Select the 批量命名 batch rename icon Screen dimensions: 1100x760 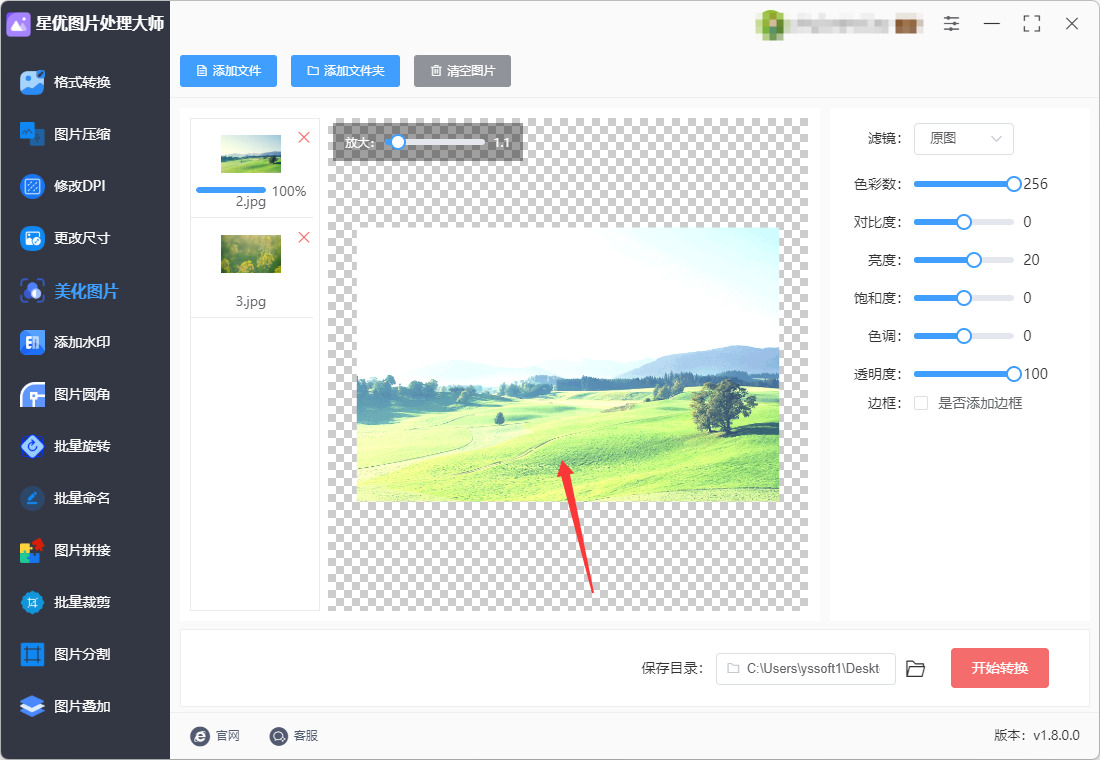tap(32, 498)
